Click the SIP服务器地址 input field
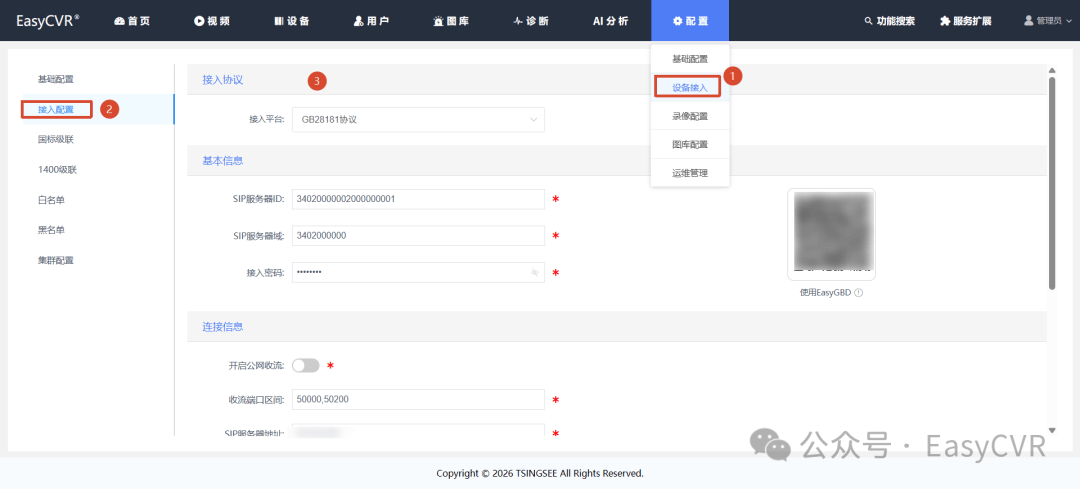This screenshot has width=1080, height=489. (x=418, y=431)
